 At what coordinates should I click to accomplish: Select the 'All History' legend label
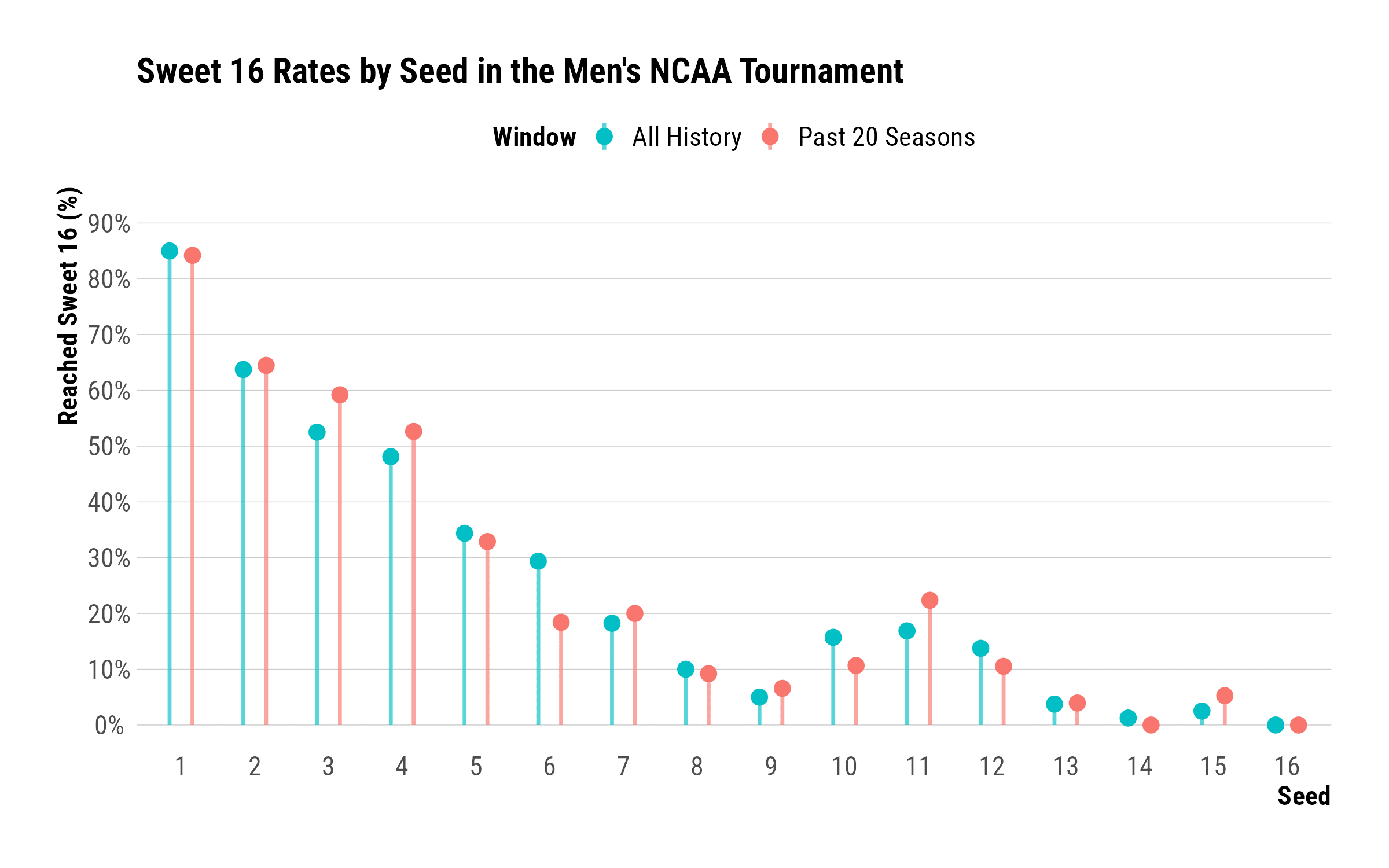pos(686,137)
